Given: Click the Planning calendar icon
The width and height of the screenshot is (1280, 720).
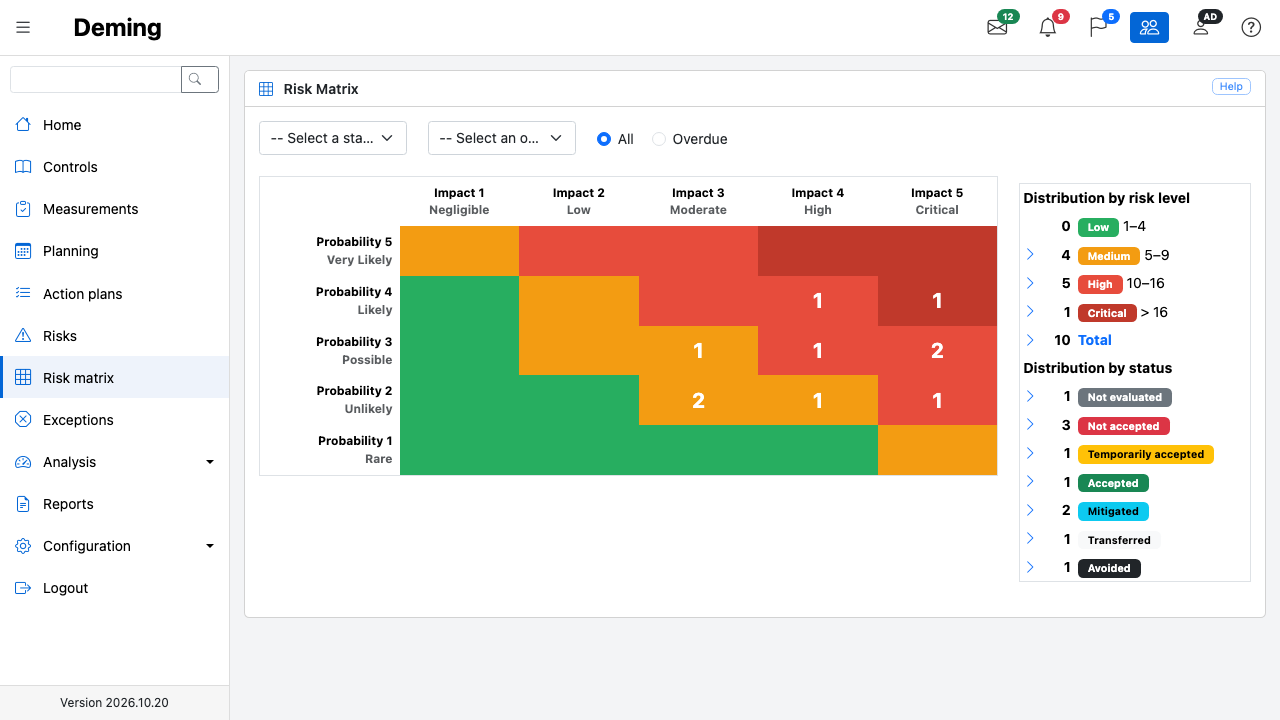Looking at the screenshot, I should click(23, 251).
